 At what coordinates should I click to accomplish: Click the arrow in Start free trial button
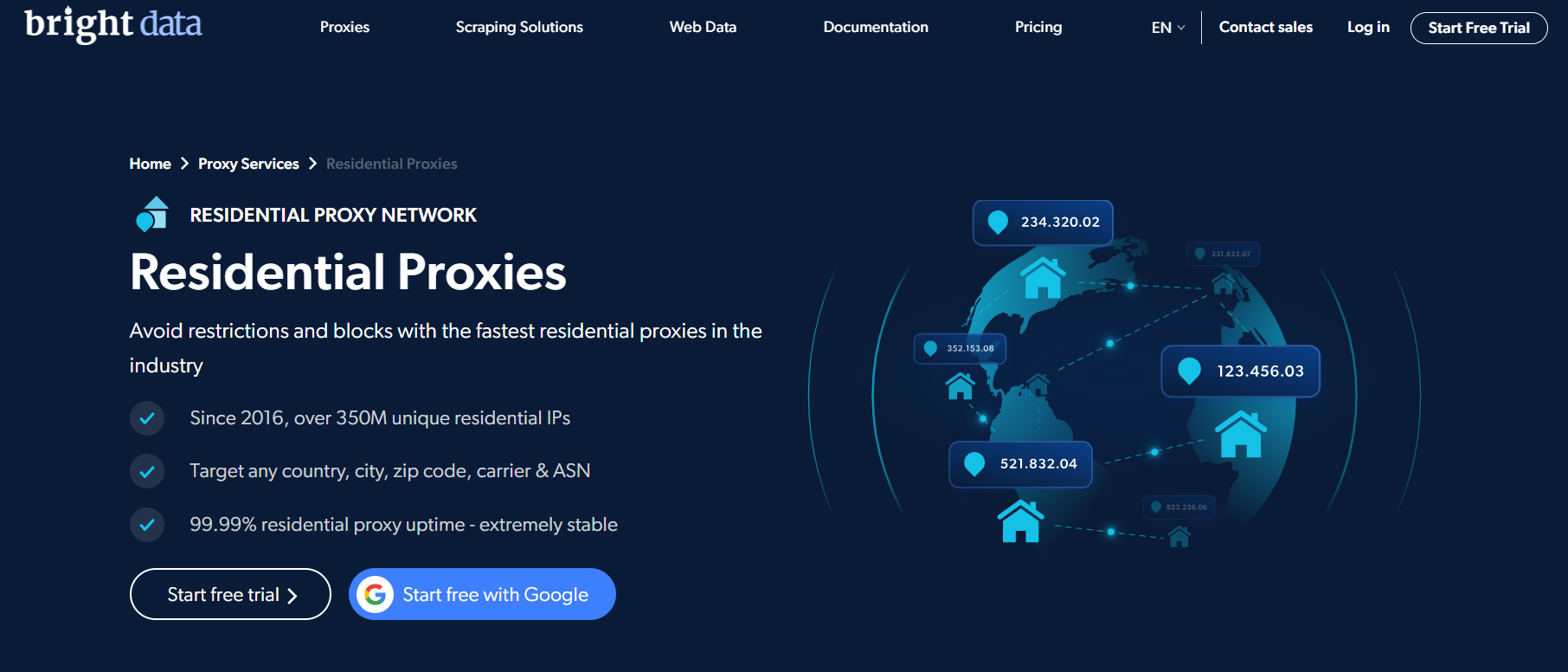tap(292, 596)
